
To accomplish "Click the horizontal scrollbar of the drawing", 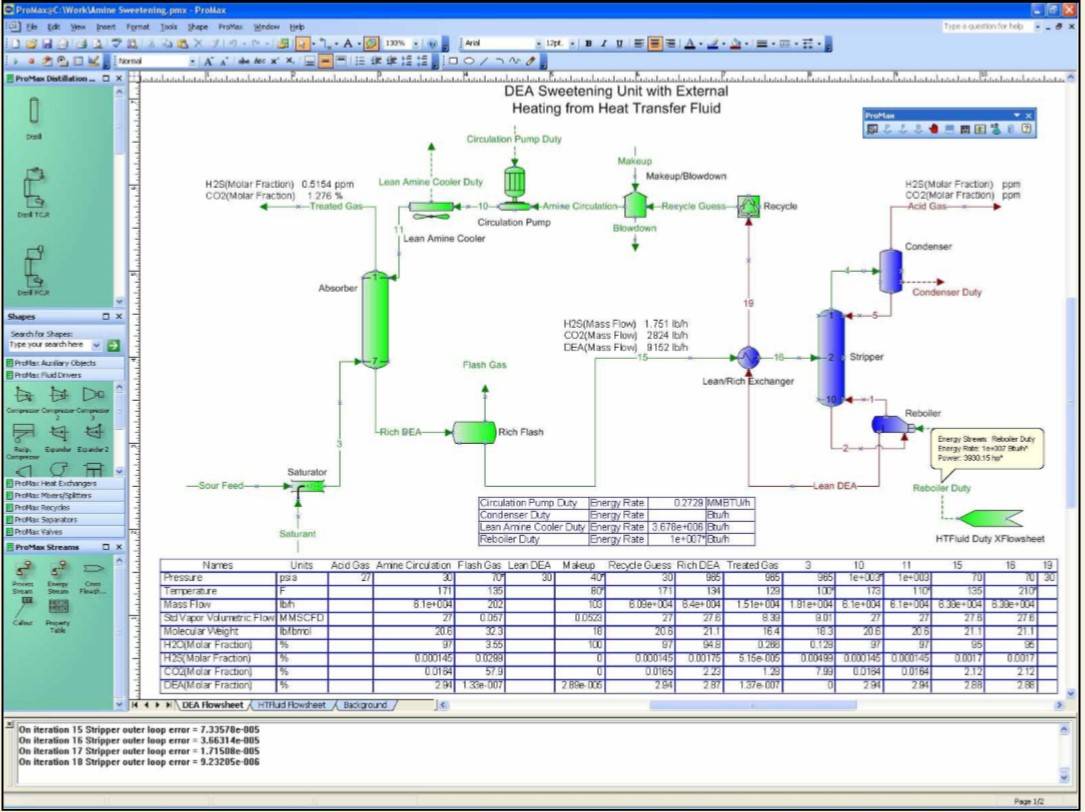I will click(x=751, y=705).
